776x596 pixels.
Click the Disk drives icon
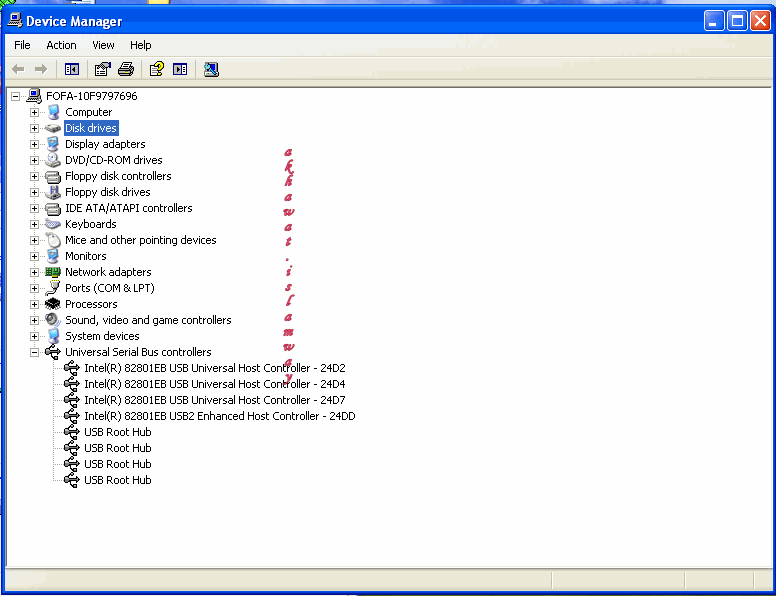click(53, 128)
